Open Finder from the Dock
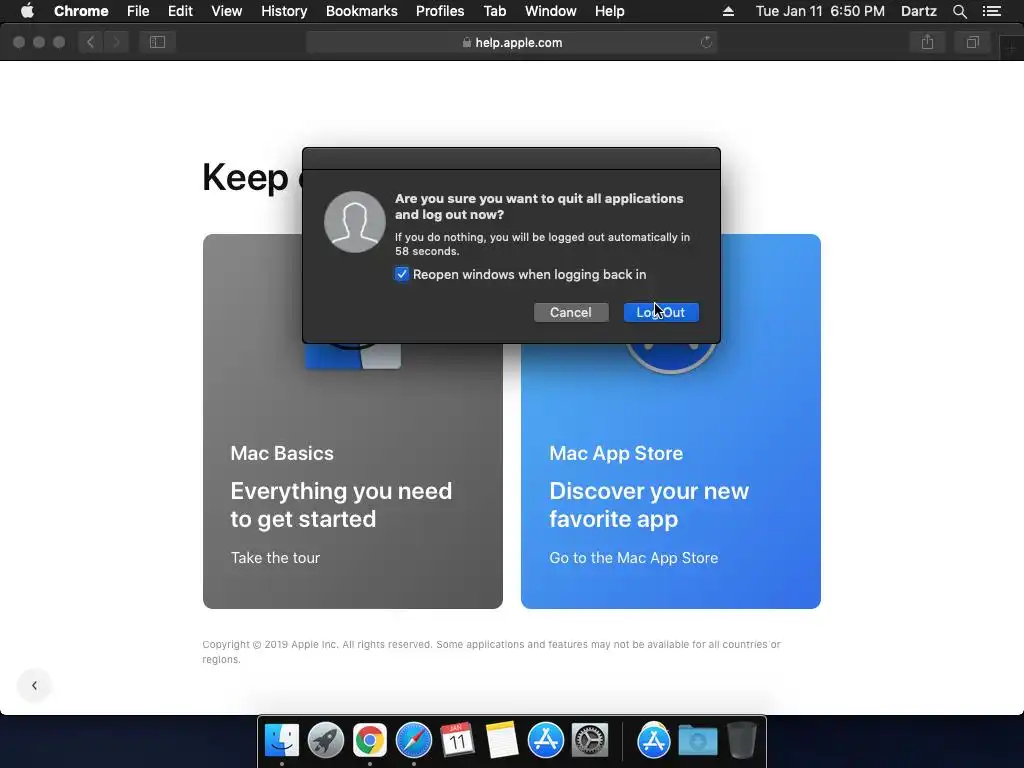Screen dimensions: 1024x768 [x=282, y=741]
